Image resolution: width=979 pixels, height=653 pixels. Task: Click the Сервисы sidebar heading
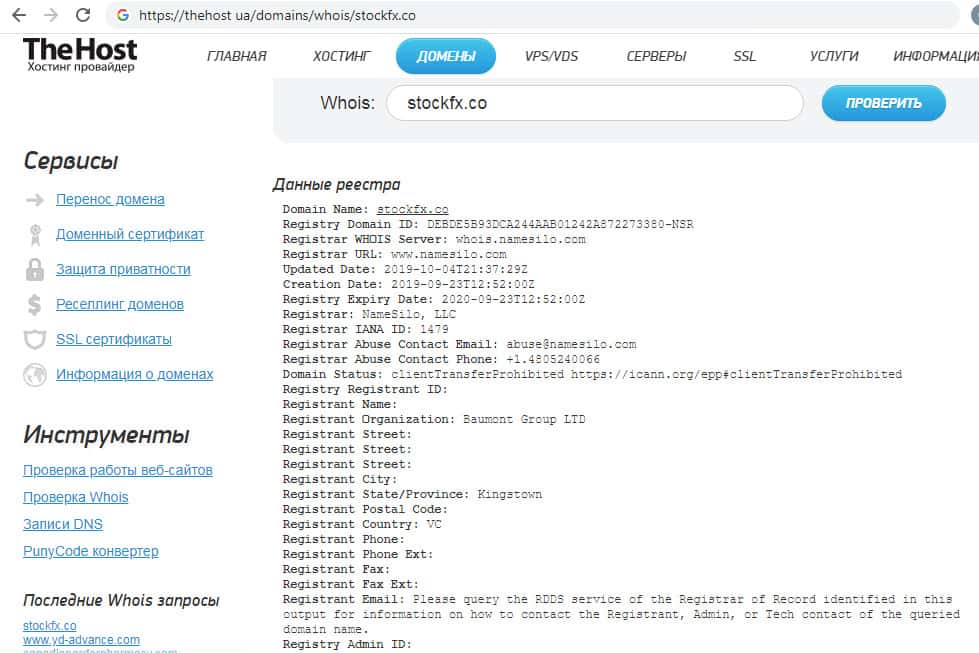point(71,161)
